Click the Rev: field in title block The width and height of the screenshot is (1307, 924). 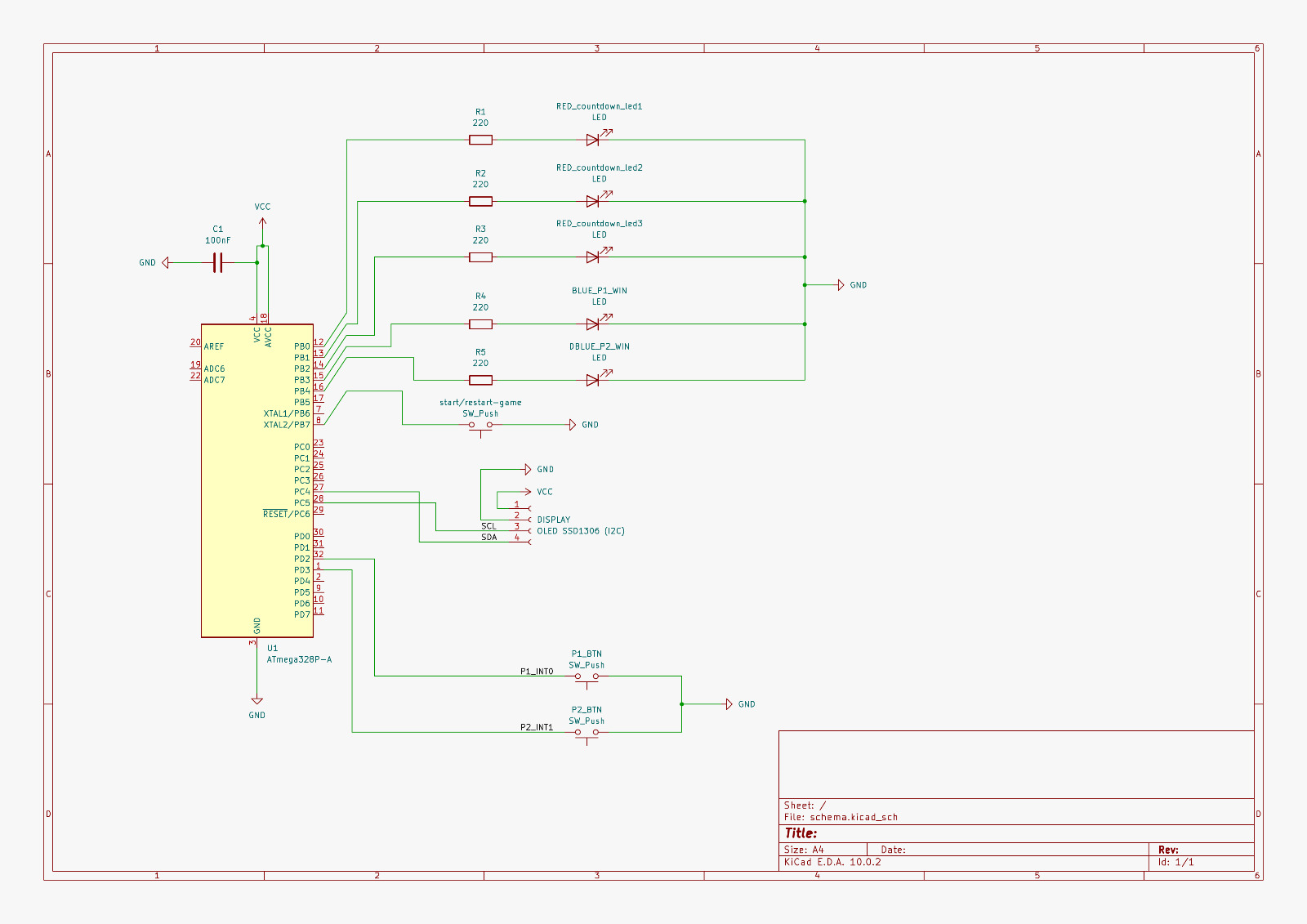[1168, 850]
